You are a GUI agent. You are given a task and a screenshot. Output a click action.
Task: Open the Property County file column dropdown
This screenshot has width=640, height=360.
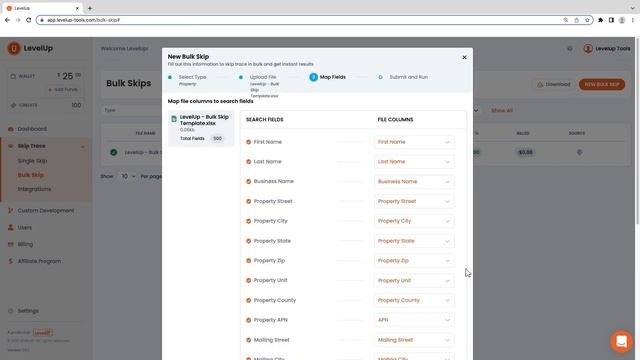pyautogui.click(x=413, y=300)
